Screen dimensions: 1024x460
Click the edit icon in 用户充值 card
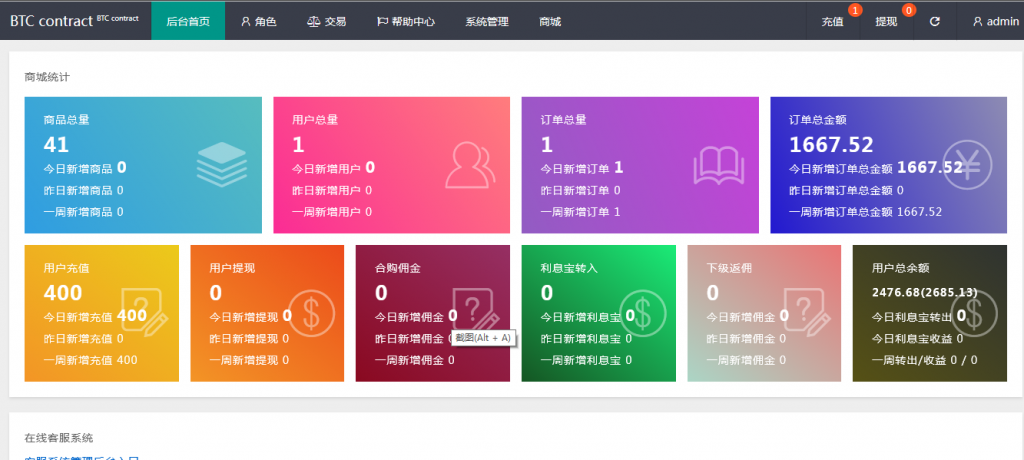141,312
